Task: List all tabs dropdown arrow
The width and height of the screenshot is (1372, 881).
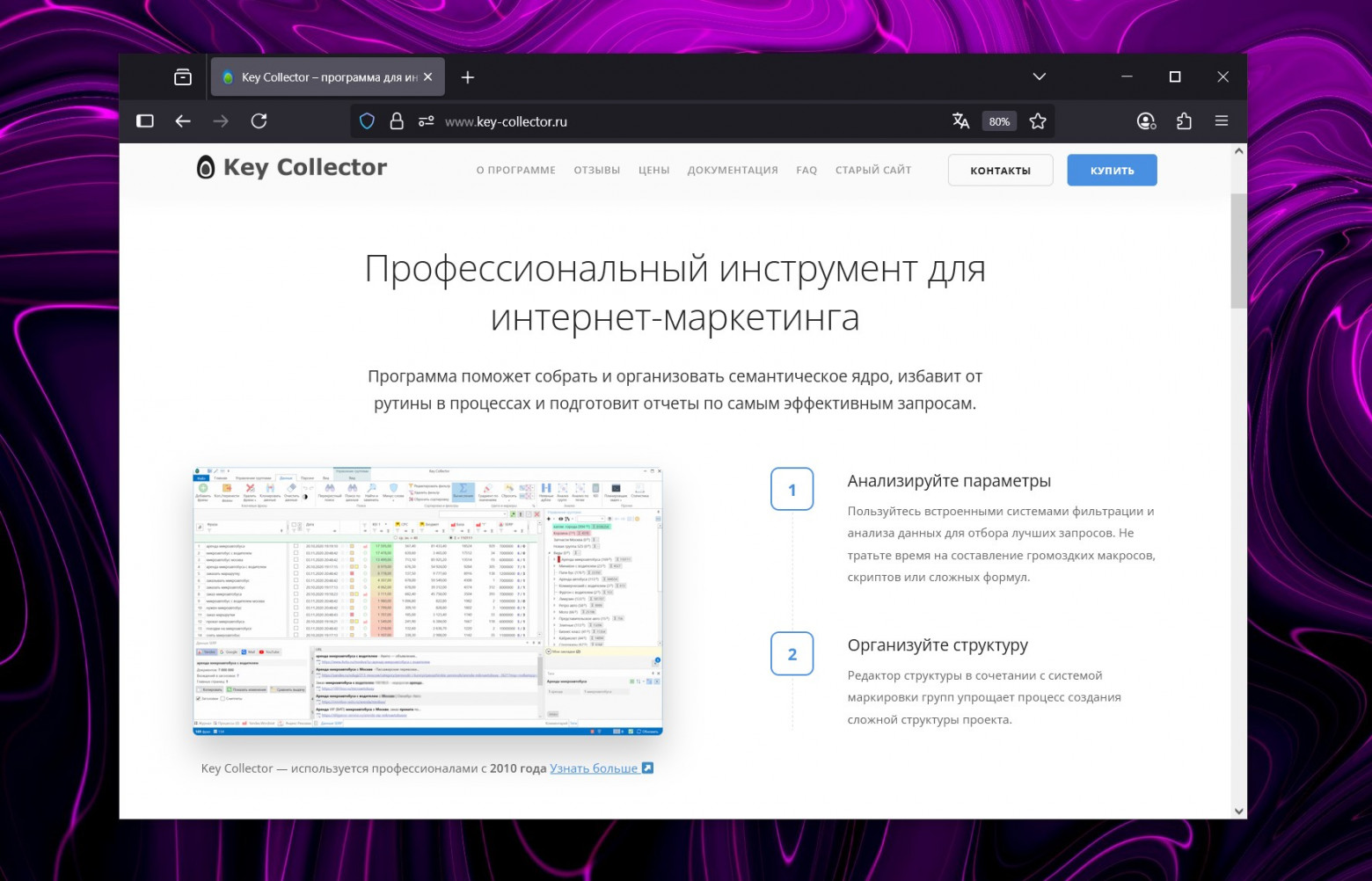Action: 1039,77
